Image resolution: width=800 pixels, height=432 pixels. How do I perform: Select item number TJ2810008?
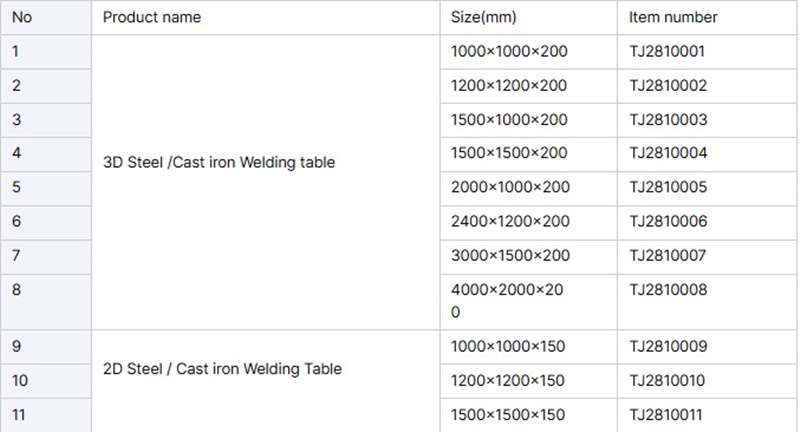coord(668,290)
